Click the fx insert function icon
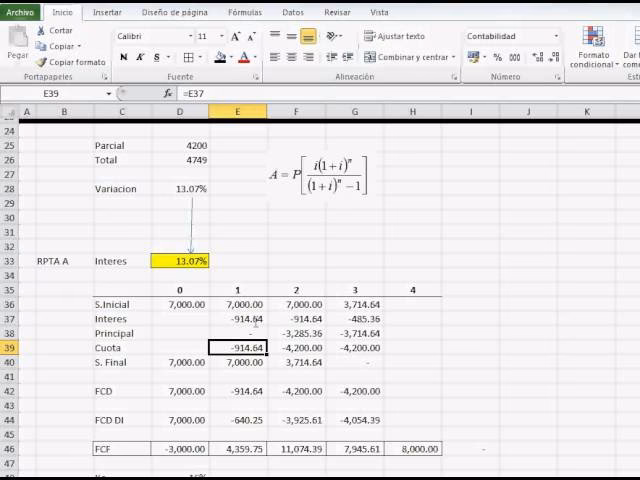This screenshot has height=480, width=640. (x=168, y=93)
